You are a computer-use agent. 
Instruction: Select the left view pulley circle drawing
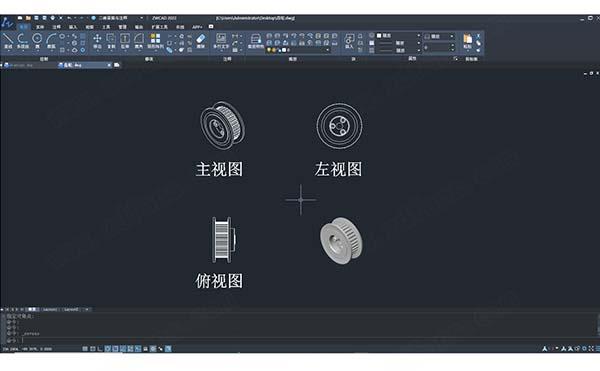point(339,125)
